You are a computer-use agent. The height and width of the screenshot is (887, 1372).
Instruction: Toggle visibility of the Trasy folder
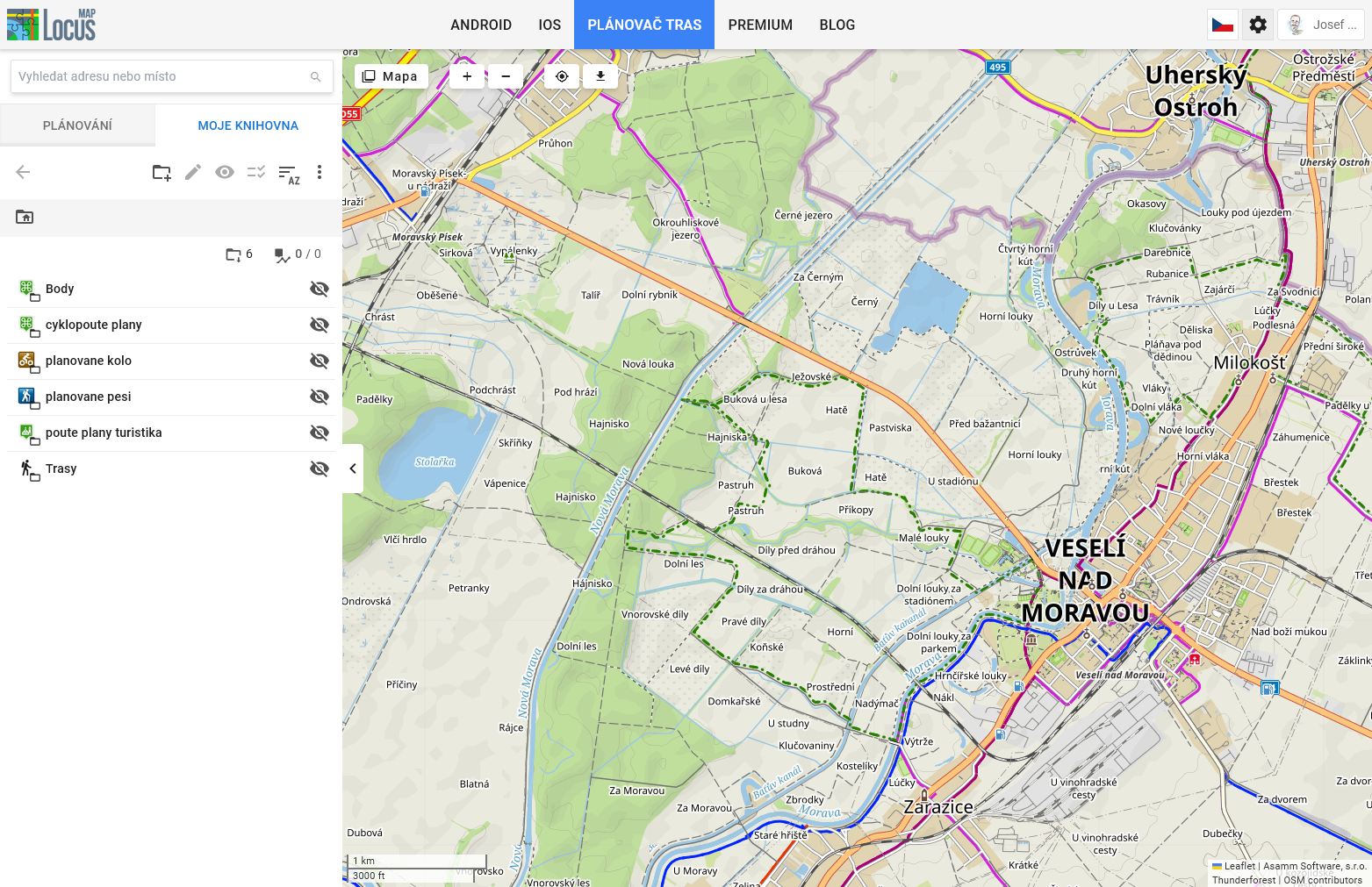(320, 469)
